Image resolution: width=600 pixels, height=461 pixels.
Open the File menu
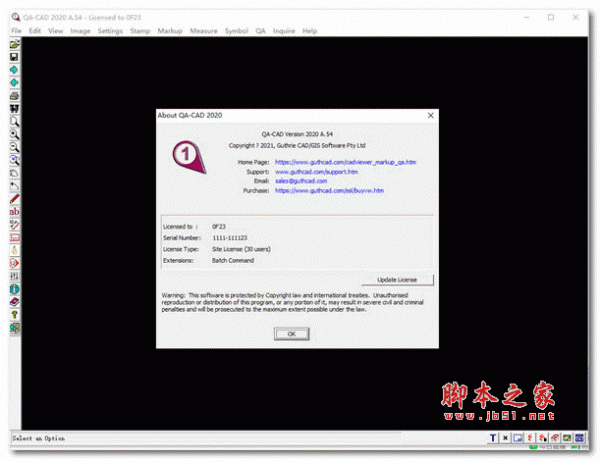[16, 31]
